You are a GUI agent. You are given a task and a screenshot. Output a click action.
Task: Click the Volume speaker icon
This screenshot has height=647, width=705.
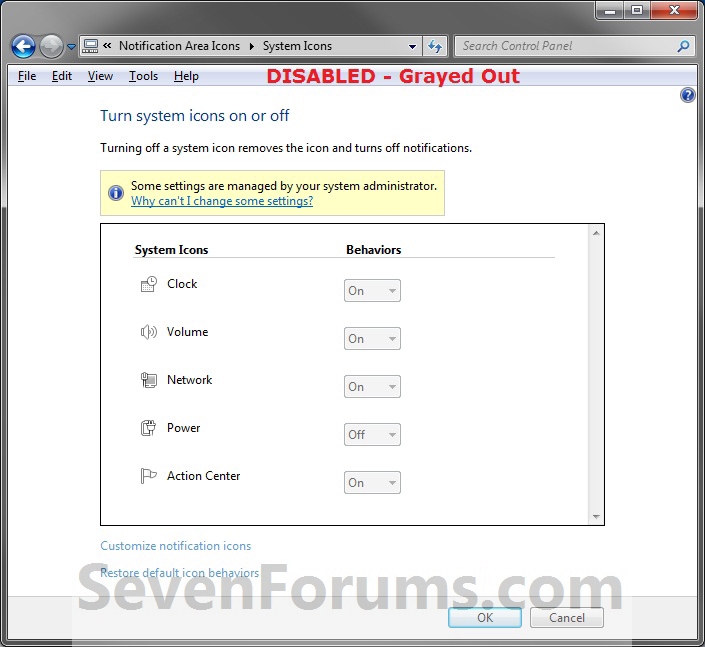(149, 332)
